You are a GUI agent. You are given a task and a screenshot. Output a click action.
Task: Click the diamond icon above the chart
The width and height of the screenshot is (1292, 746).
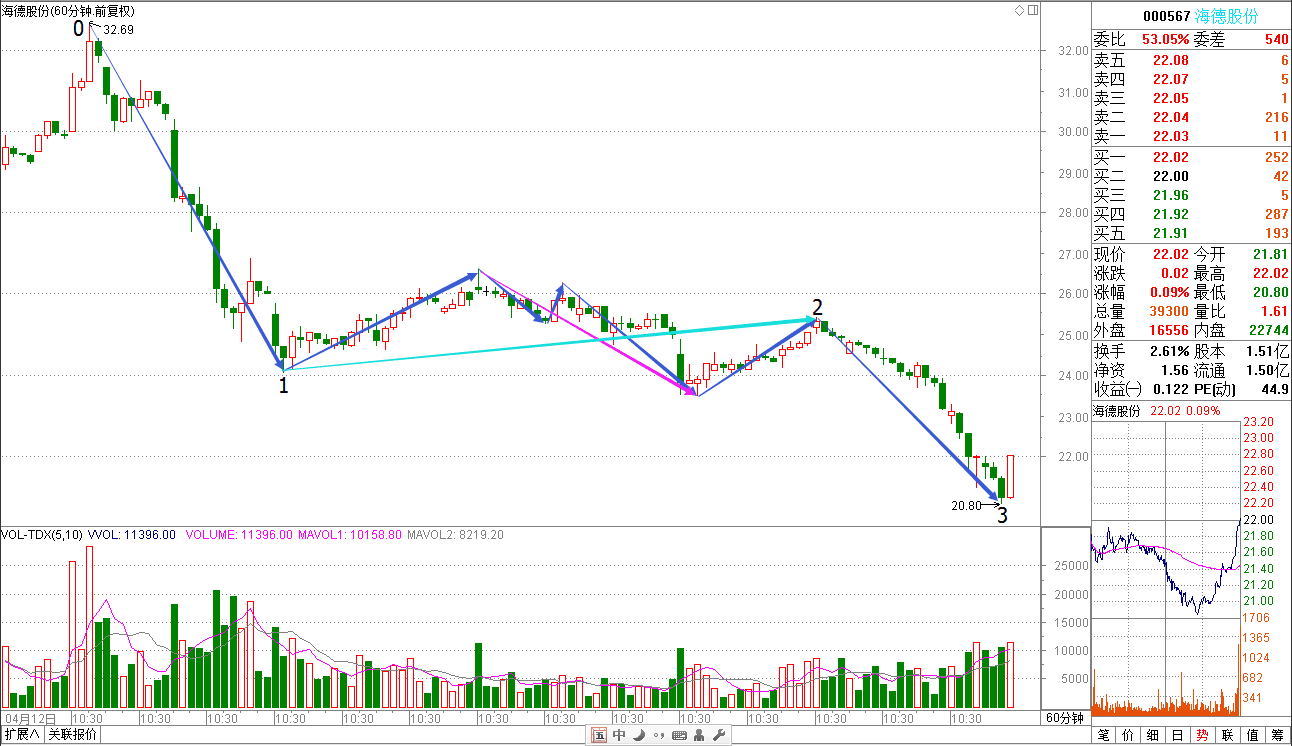pyautogui.click(x=1019, y=10)
